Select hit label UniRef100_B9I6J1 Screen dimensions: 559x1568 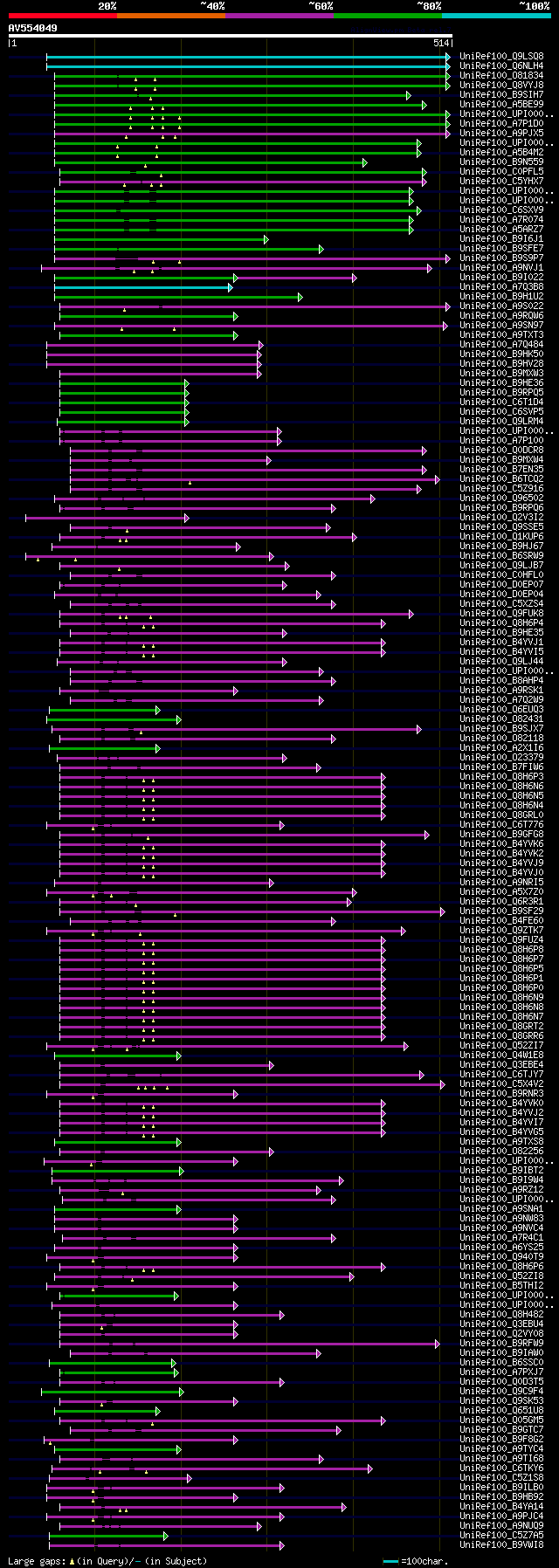click(501, 238)
